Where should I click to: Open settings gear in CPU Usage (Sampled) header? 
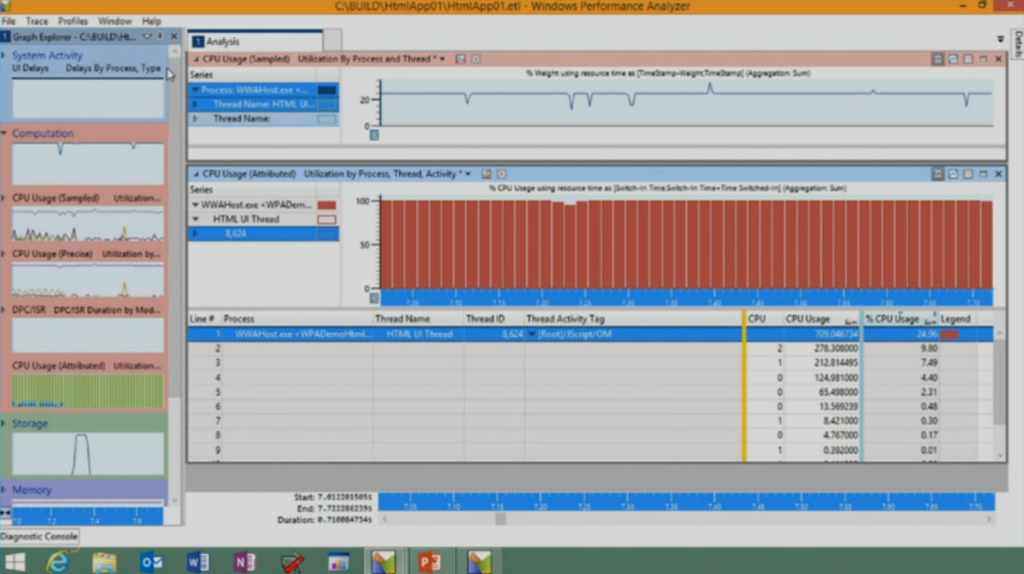pos(476,59)
